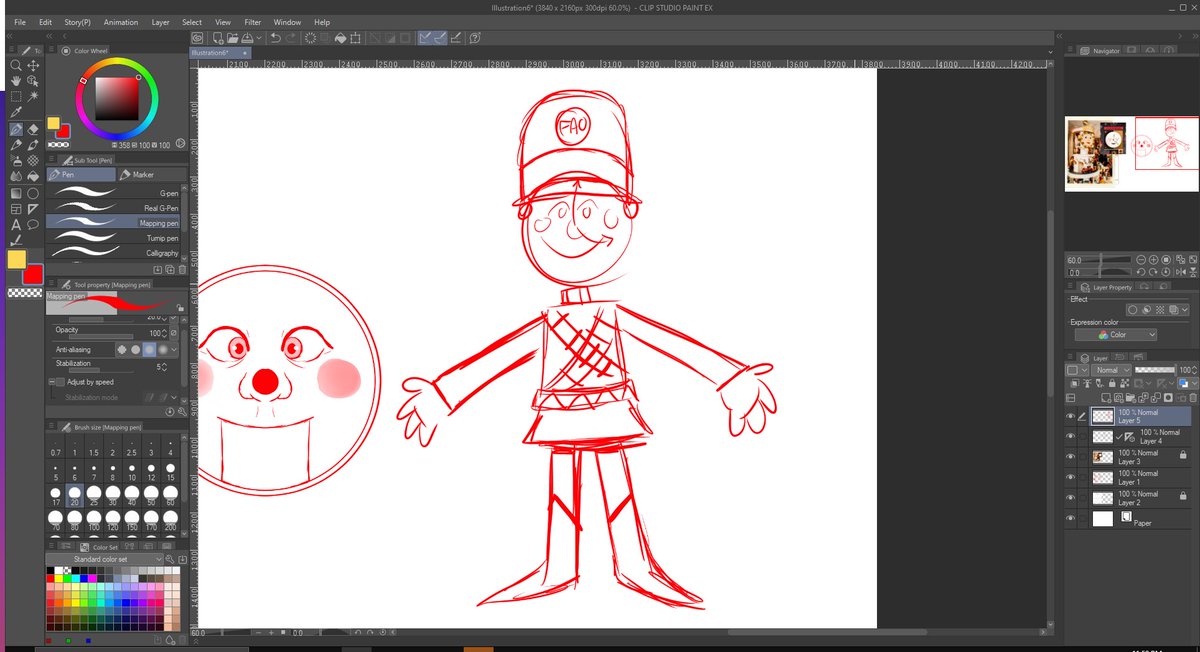Image resolution: width=1200 pixels, height=652 pixels.
Task: Toggle visibility of the Paper layer
Action: 1071,518
